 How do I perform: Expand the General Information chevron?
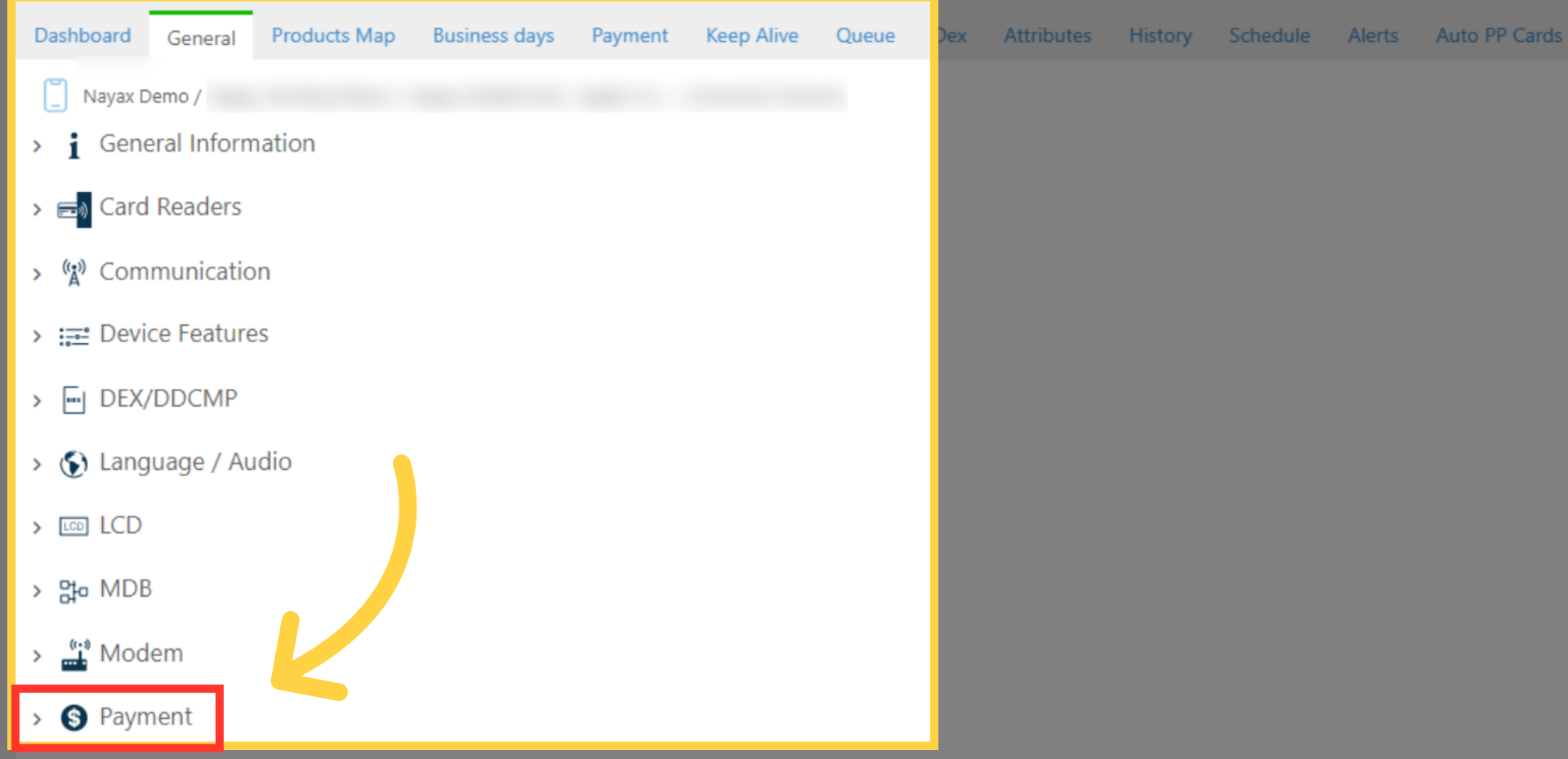tap(37, 146)
